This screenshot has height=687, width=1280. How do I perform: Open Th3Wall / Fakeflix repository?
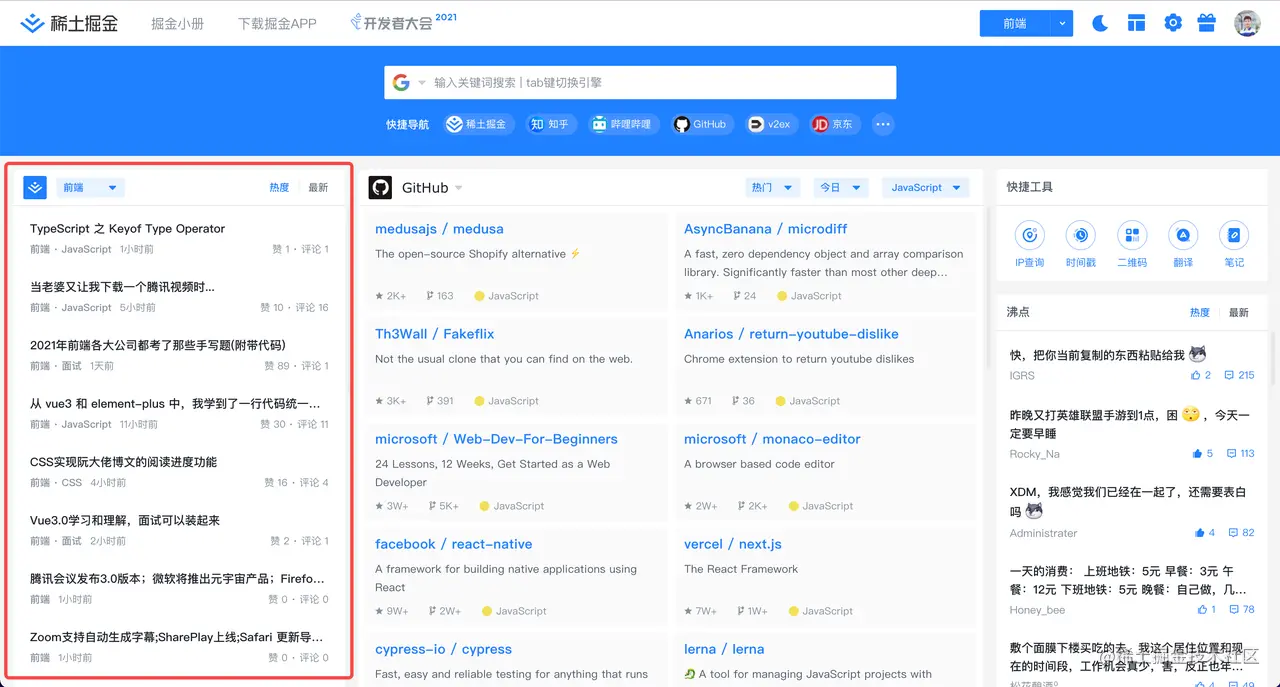click(x=435, y=334)
